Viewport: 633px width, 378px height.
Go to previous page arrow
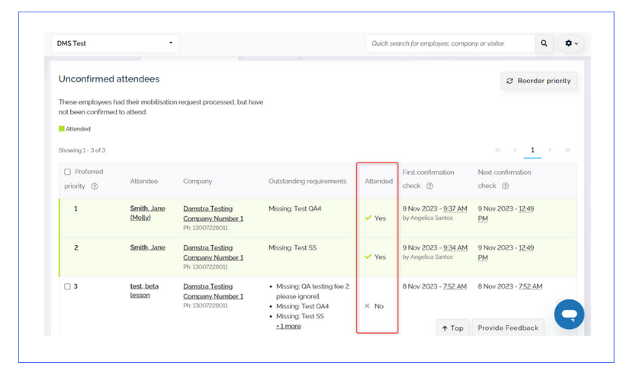(x=515, y=150)
